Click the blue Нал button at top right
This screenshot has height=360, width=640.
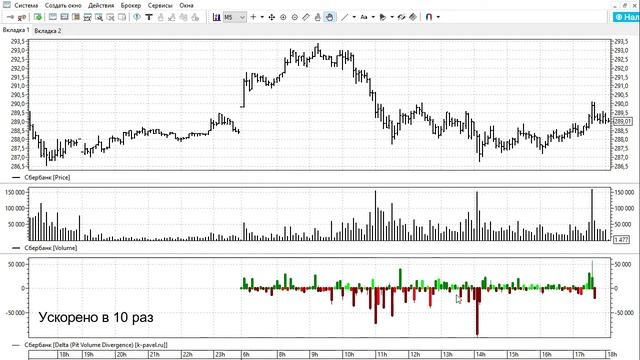pyautogui.click(x=627, y=17)
